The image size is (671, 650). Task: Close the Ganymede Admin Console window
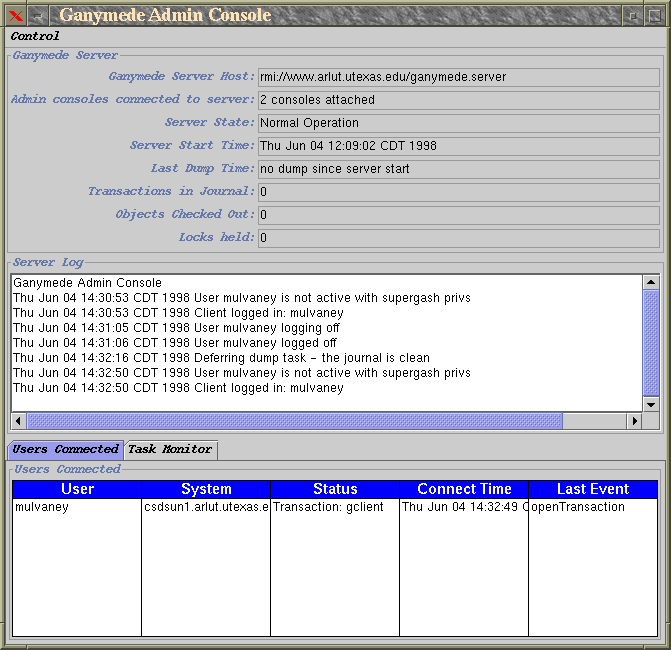(16, 15)
